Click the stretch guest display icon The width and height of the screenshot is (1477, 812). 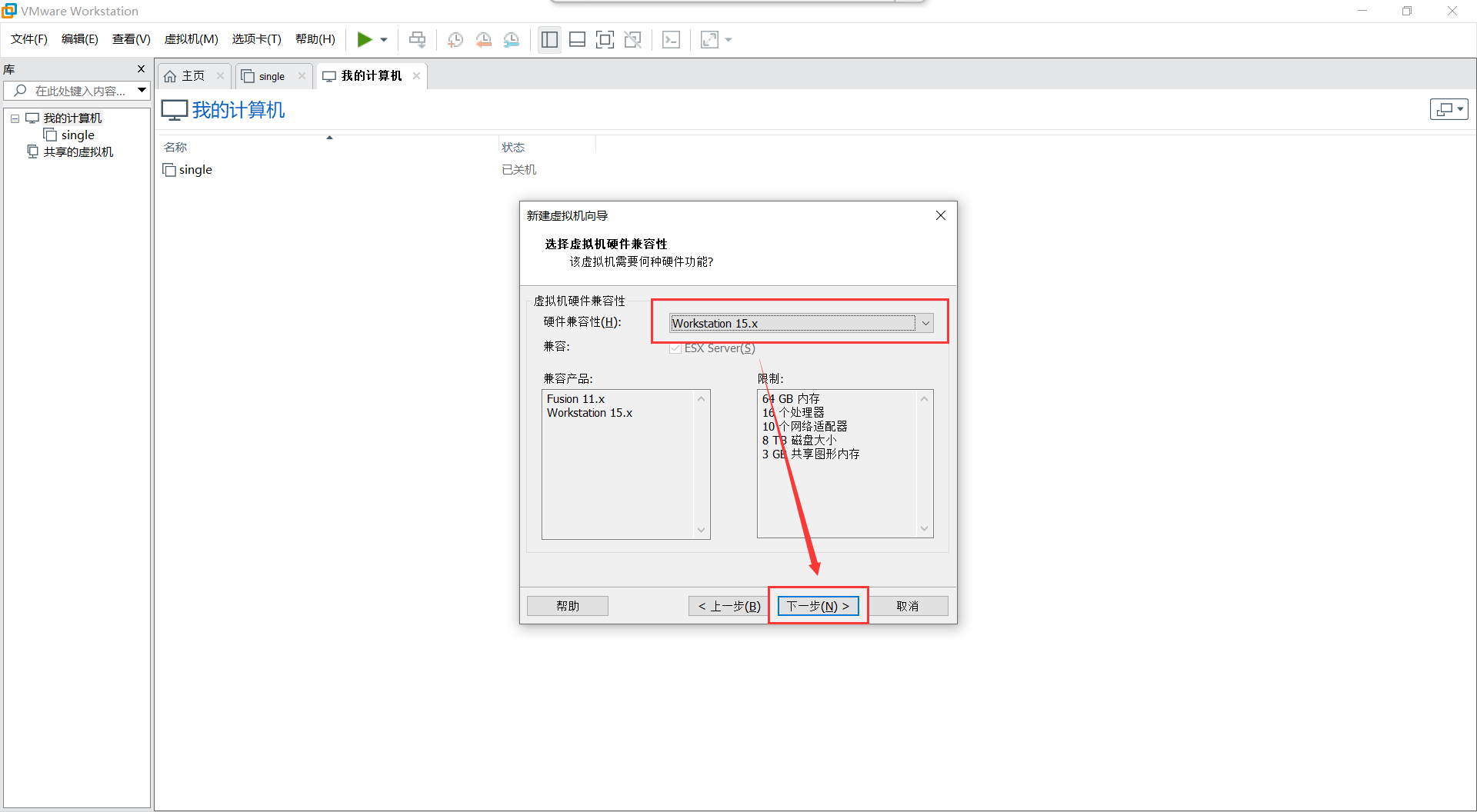(709, 40)
